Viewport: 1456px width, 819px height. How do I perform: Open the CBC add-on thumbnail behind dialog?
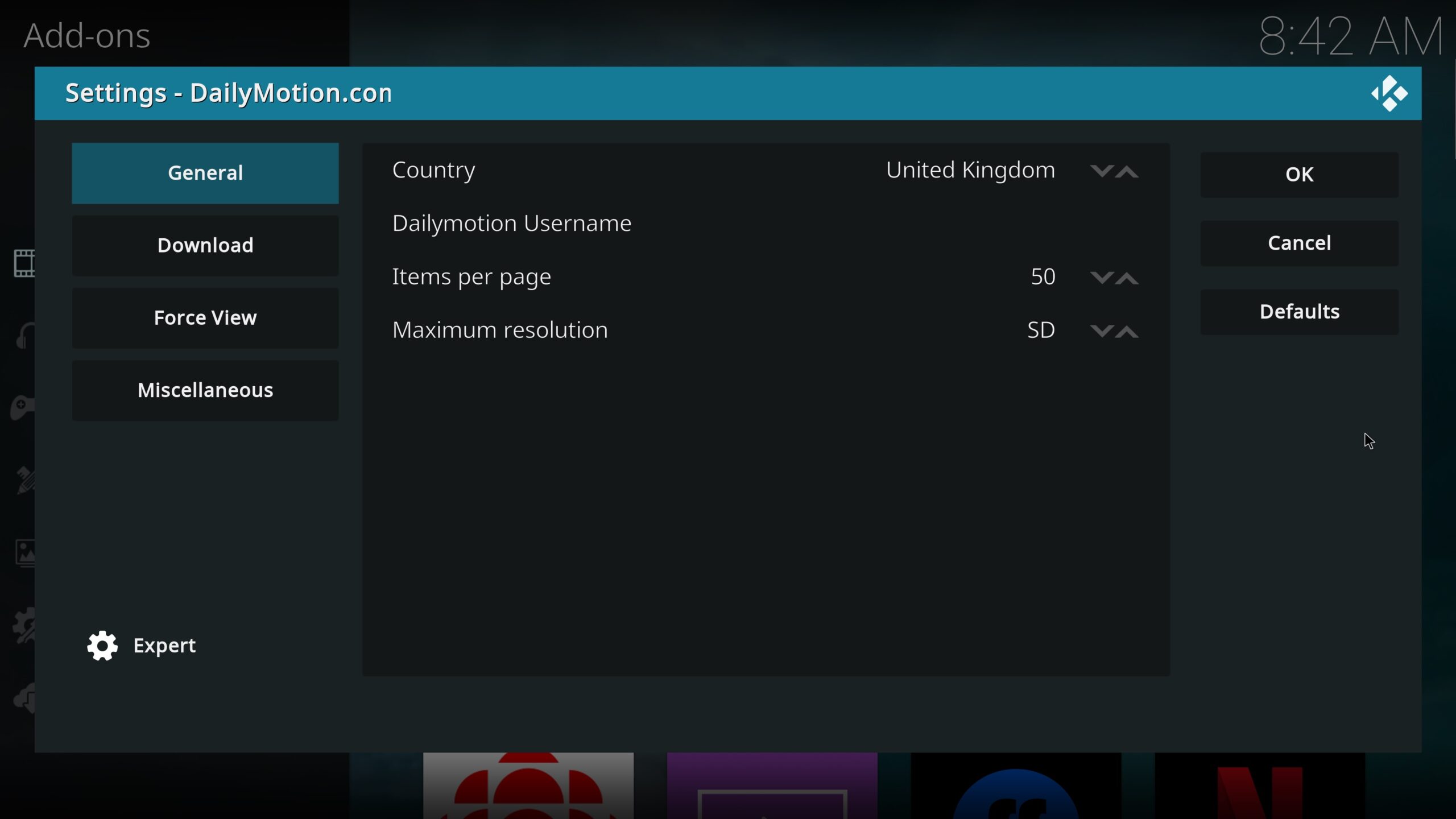point(528,785)
